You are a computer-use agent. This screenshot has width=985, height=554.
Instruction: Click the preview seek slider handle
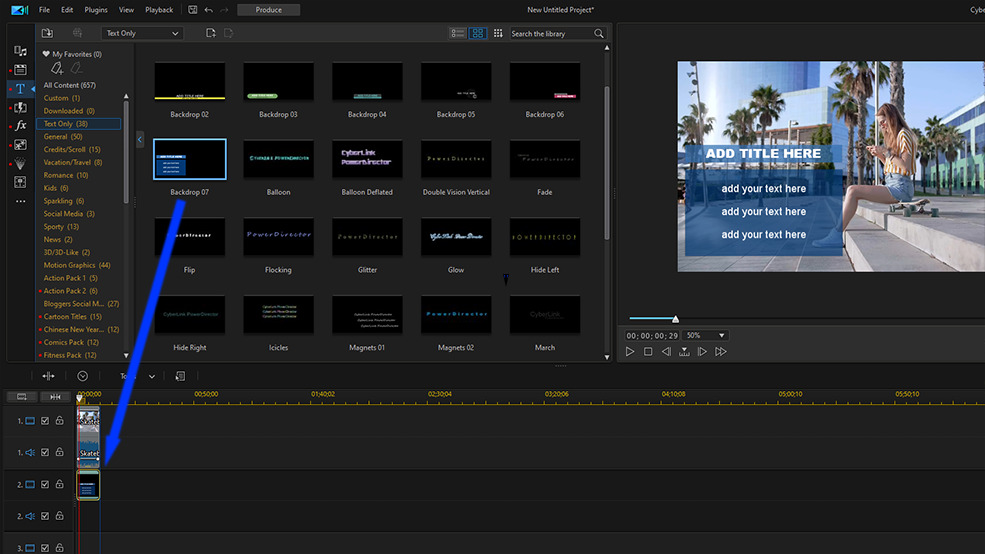(675, 319)
